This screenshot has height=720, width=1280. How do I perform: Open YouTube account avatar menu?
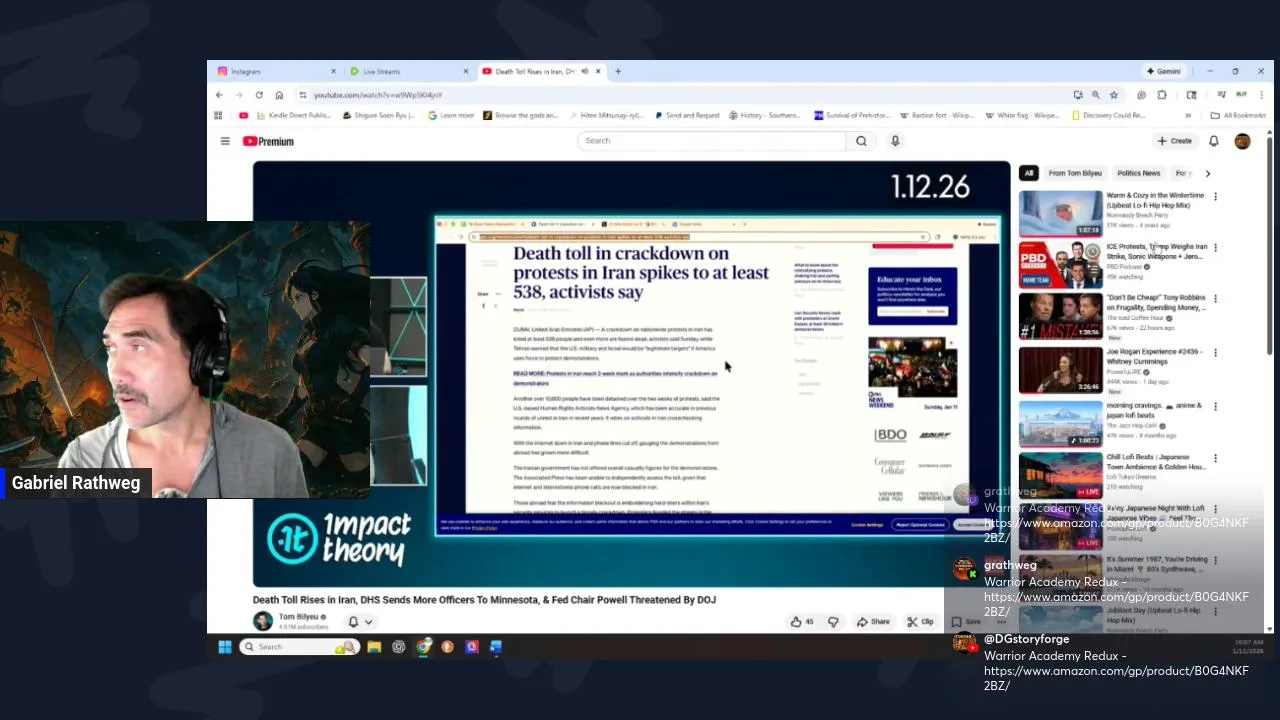pyautogui.click(x=1242, y=141)
